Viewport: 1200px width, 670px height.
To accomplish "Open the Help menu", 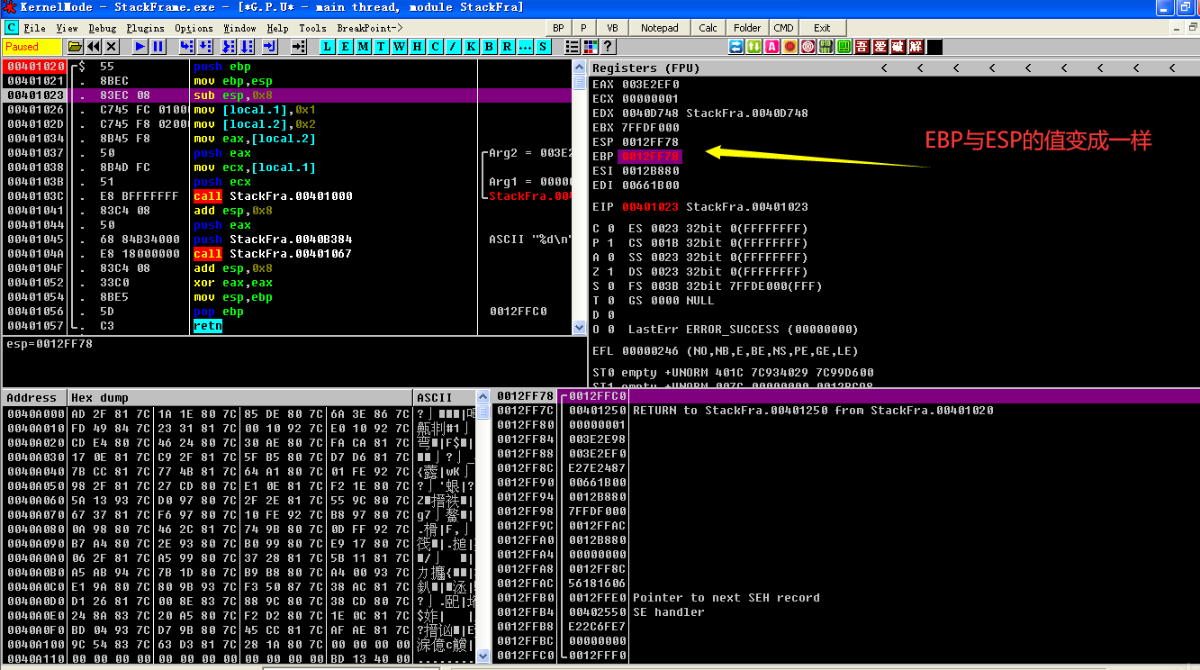I will click(x=278, y=28).
